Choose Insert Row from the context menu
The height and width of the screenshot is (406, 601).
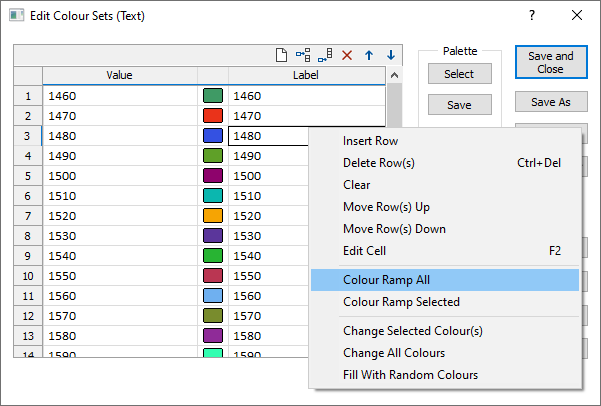click(445, 141)
